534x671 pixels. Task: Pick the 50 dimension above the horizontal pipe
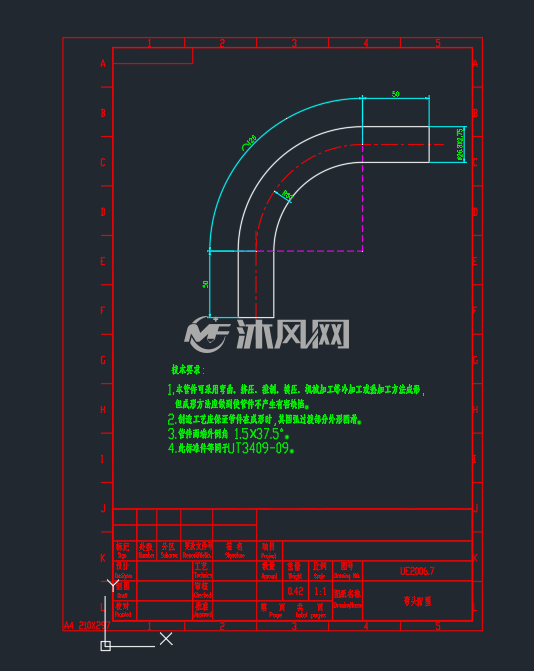tap(396, 94)
